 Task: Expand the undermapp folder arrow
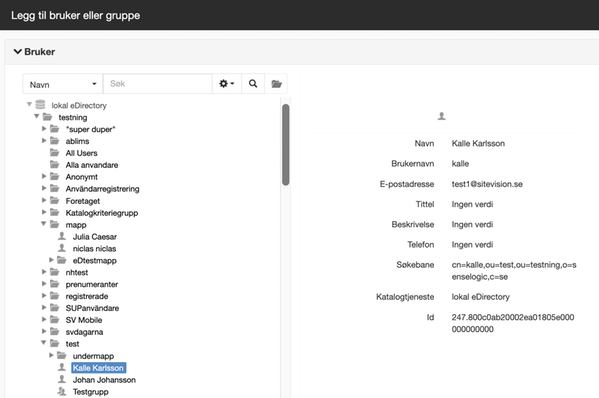51,355
